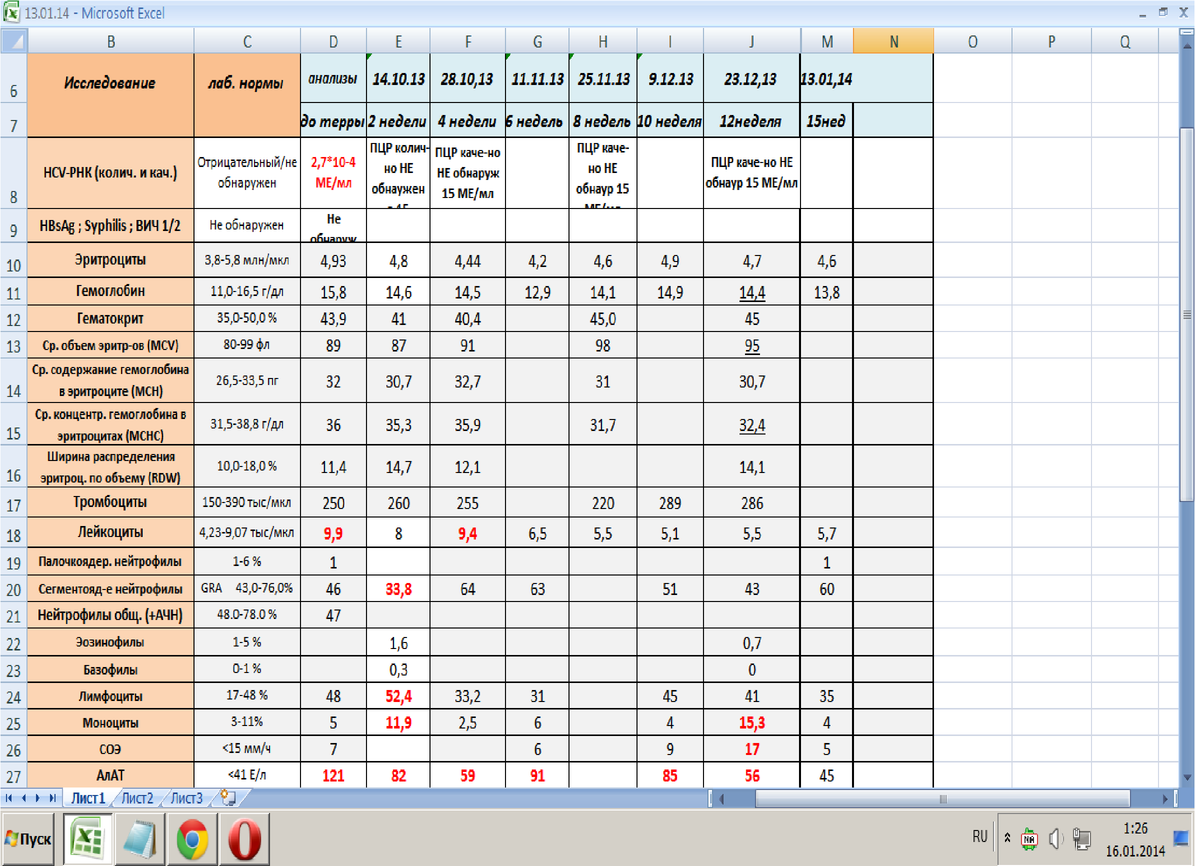Select АлАТ value 45

pyautogui.click(x=827, y=775)
